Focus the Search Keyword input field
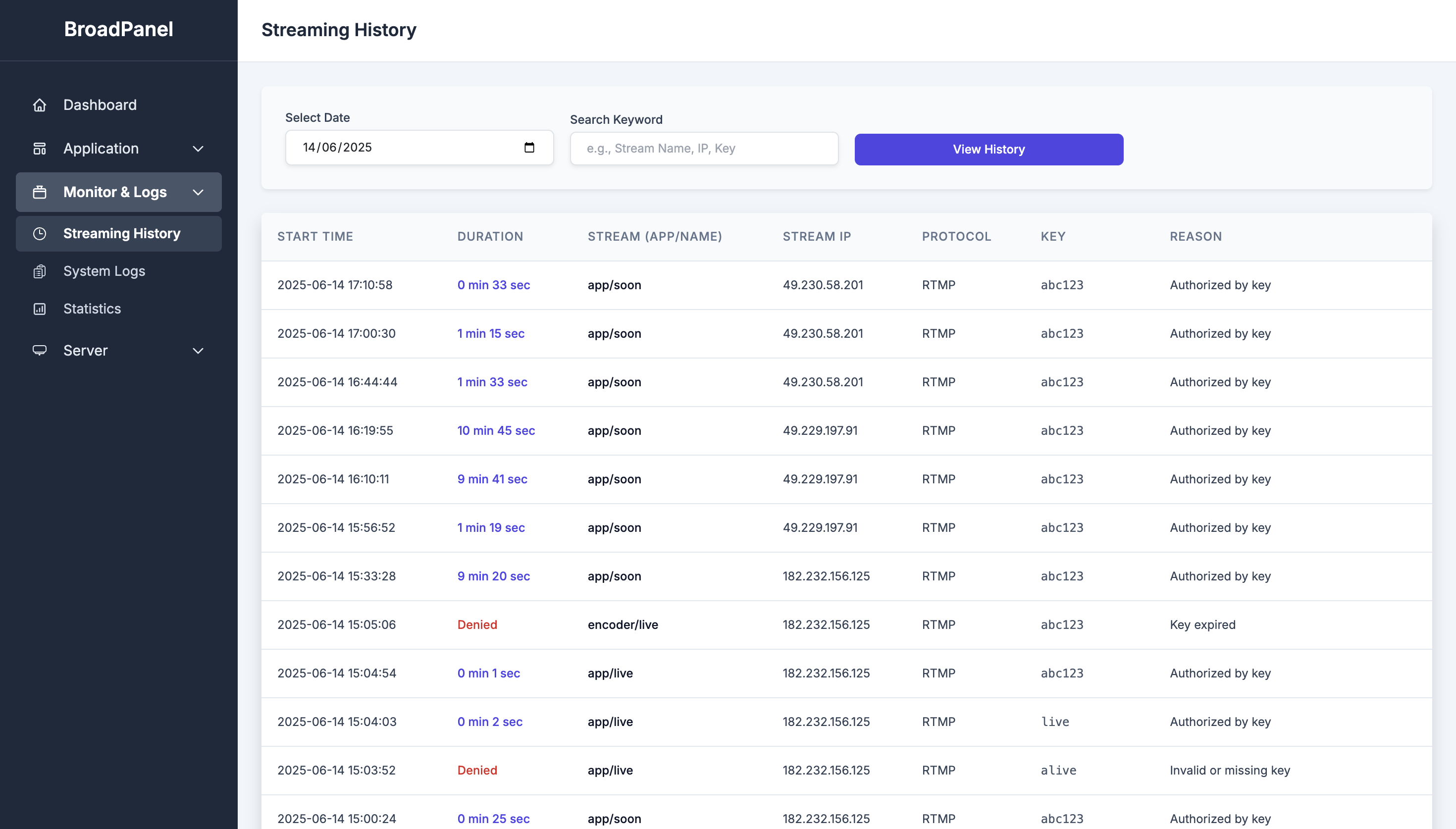The image size is (1456, 829). (x=704, y=149)
